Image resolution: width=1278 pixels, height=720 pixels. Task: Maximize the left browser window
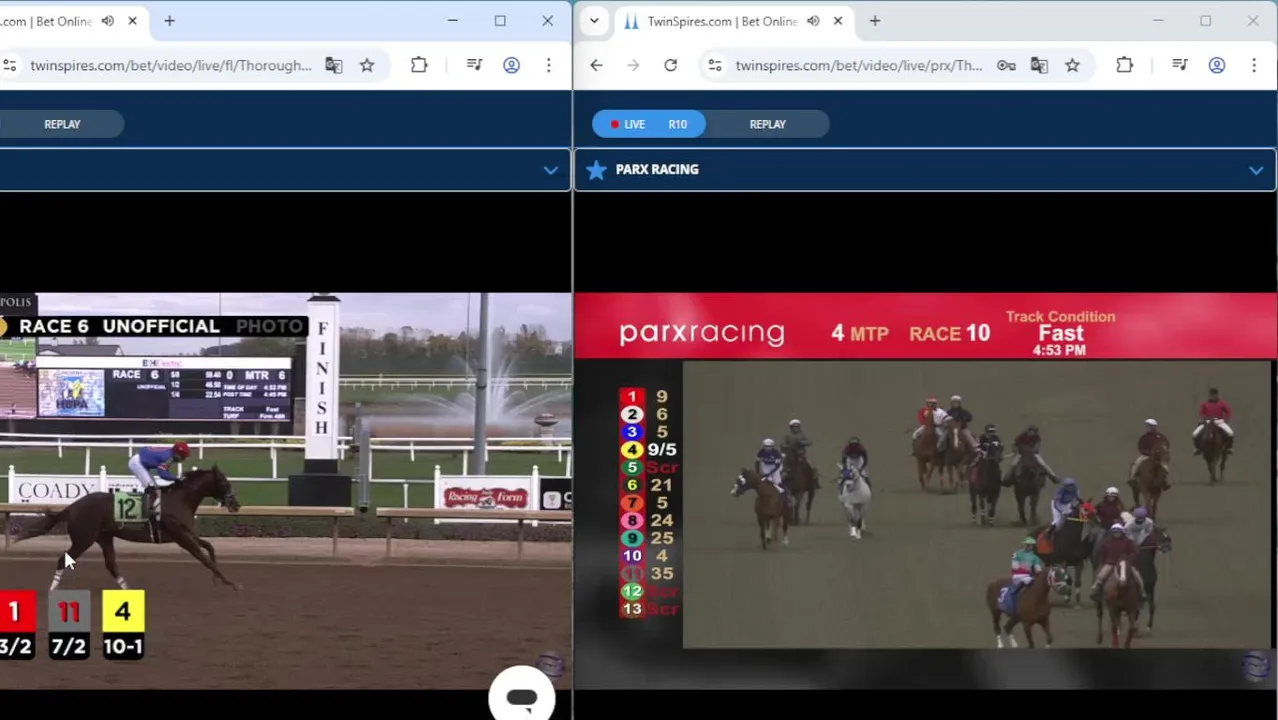(x=500, y=21)
